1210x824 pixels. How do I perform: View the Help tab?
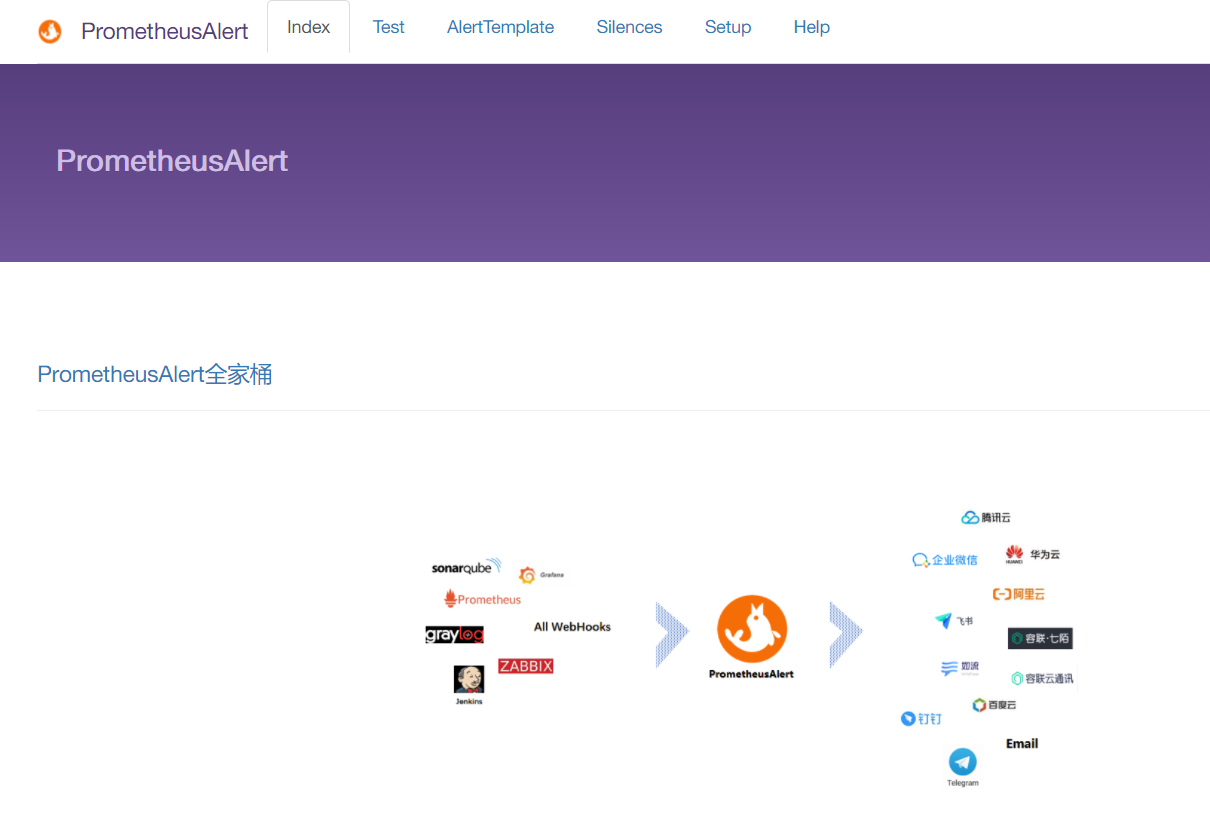coord(812,27)
